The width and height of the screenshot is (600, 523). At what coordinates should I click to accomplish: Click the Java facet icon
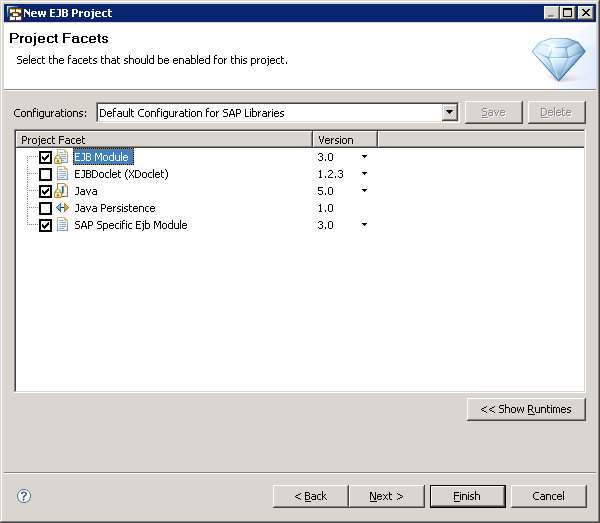pyautogui.click(x=61, y=191)
